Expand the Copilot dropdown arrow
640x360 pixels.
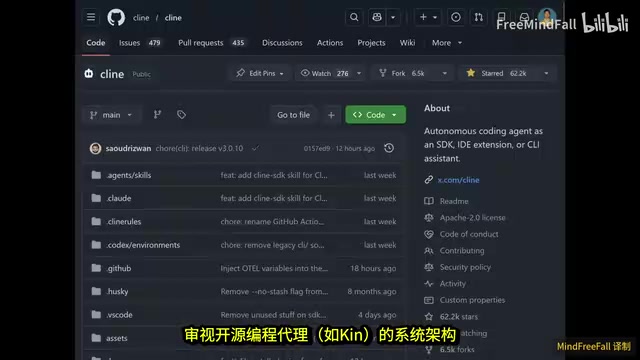[x=393, y=17]
